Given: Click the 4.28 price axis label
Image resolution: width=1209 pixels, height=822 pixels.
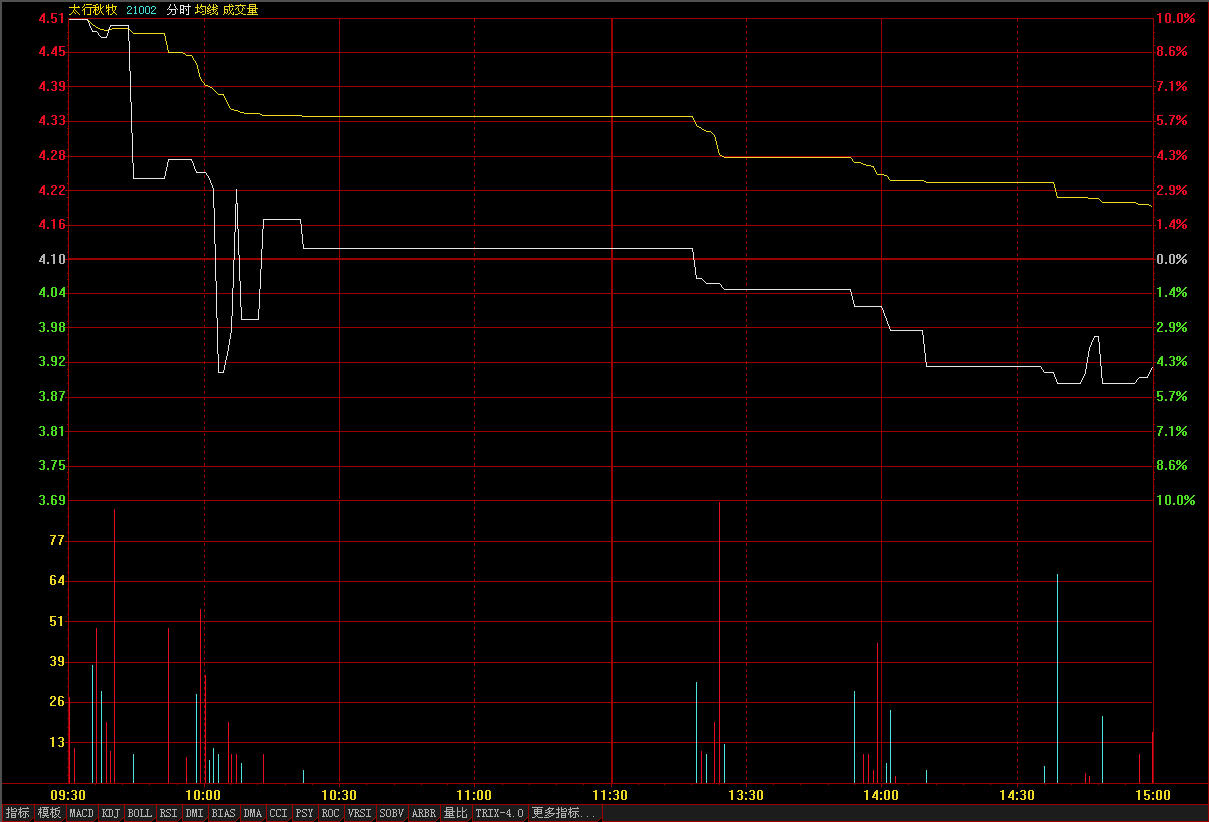Looking at the screenshot, I should (52, 155).
